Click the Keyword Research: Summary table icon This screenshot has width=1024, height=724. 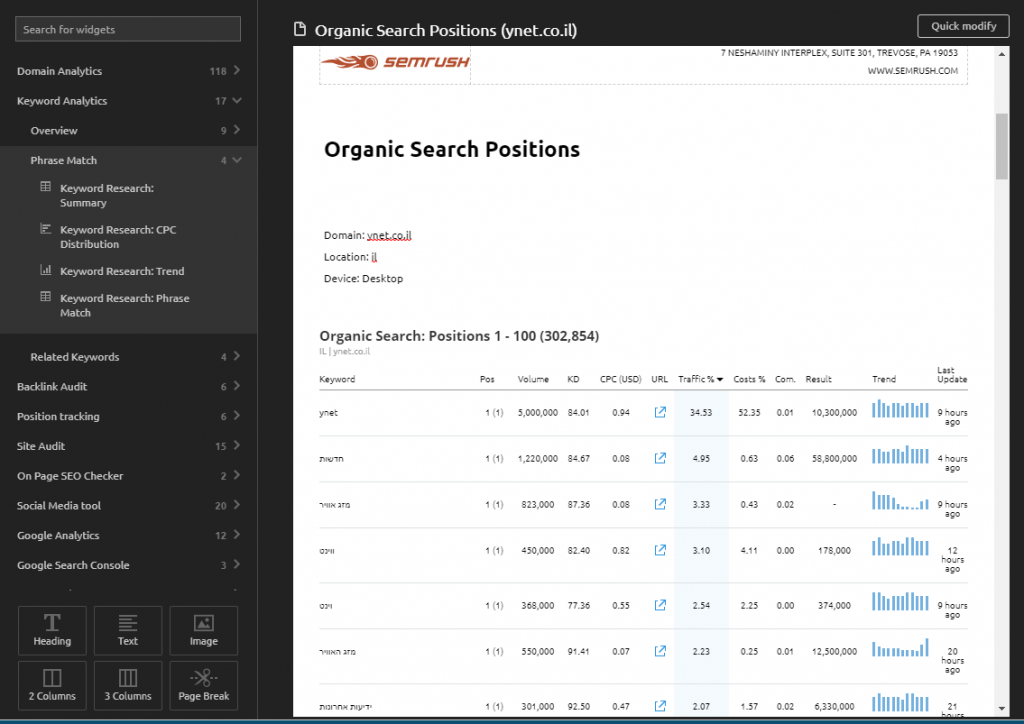(x=46, y=187)
